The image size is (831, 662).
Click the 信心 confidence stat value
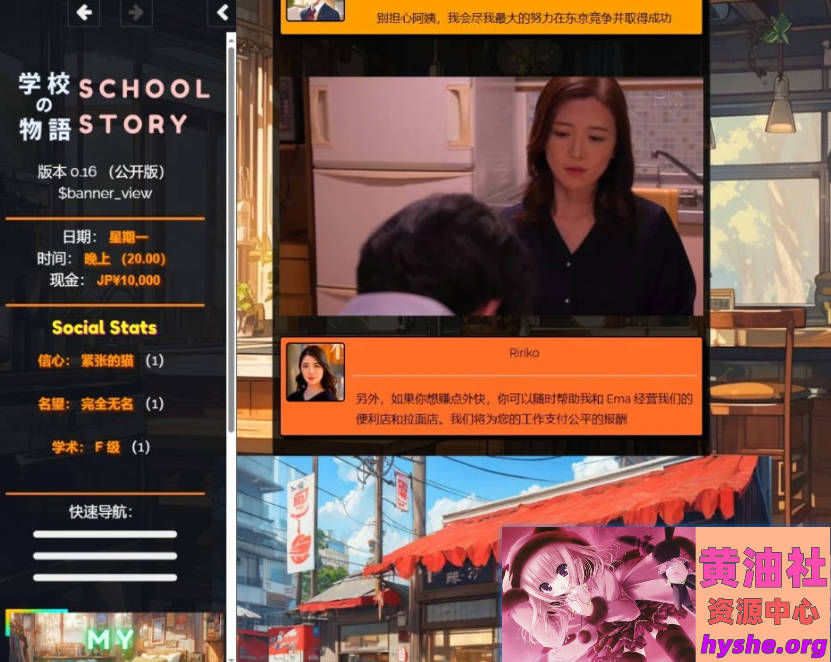pyautogui.click(x=107, y=360)
